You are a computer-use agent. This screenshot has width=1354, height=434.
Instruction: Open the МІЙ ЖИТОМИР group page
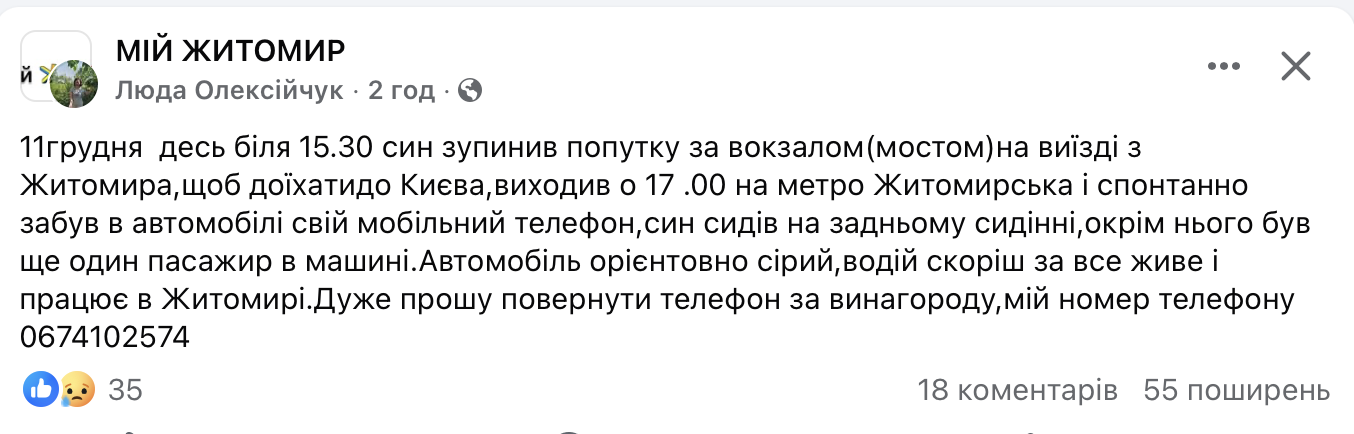[x=230, y=49]
